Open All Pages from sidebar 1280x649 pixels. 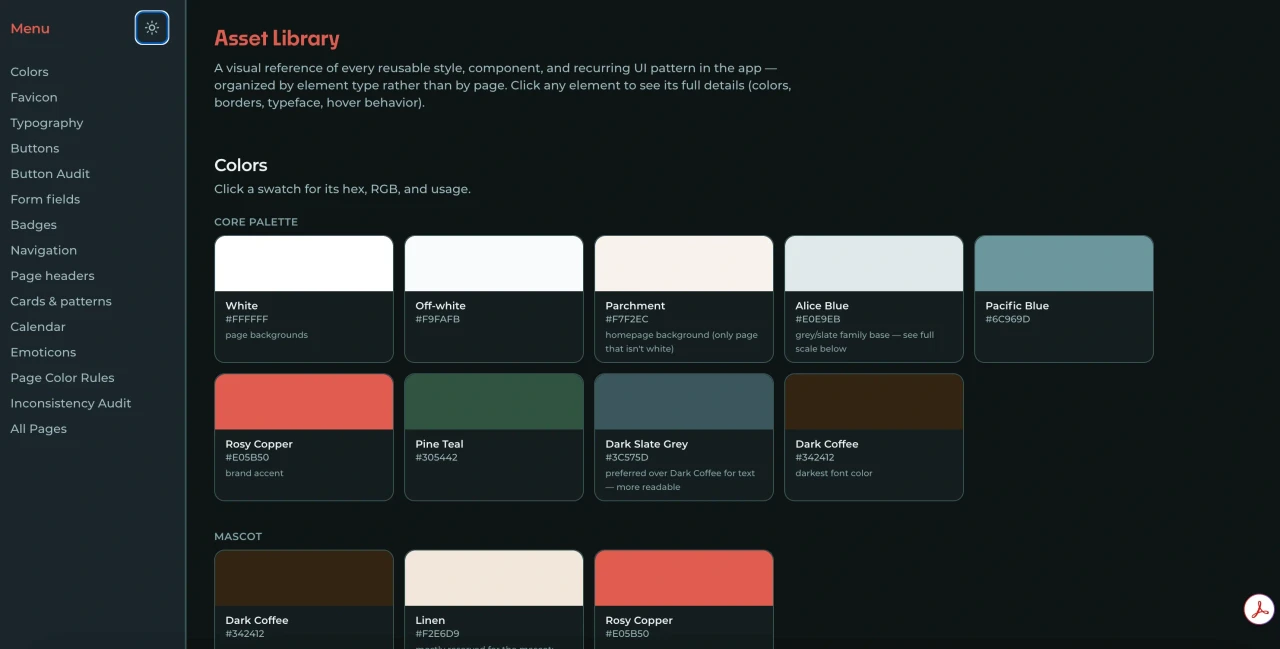(39, 429)
